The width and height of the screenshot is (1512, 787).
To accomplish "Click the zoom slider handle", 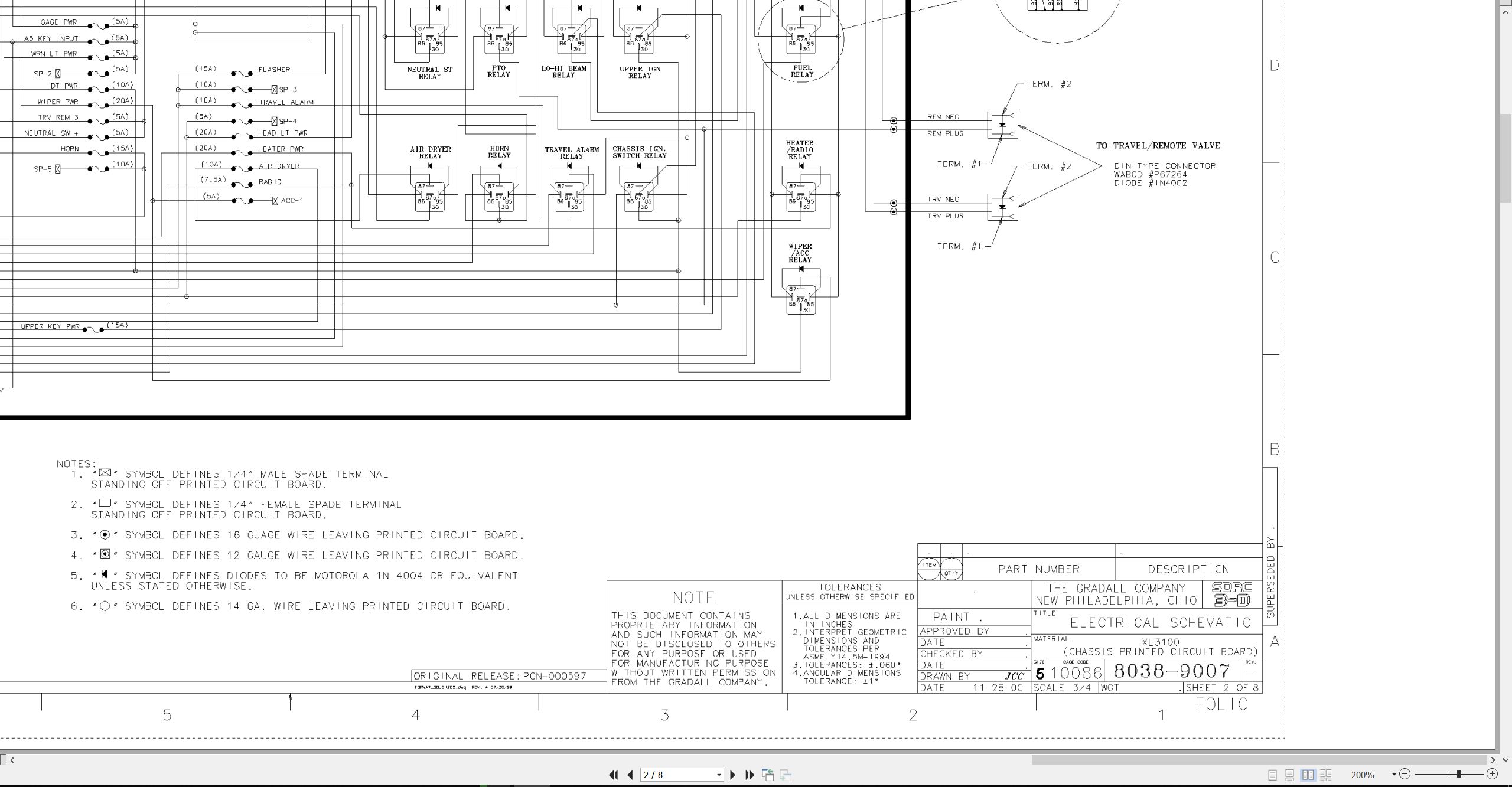I will (1458, 774).
